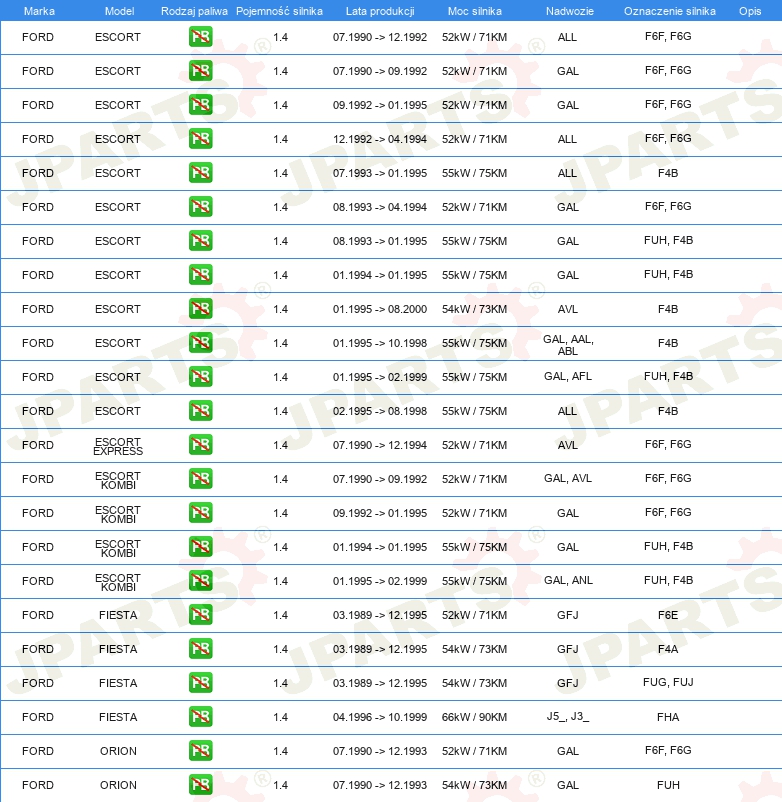The image size is (782, 802).
Task: Click fuel icon in Orion FUH engine row
Action: 200,785
